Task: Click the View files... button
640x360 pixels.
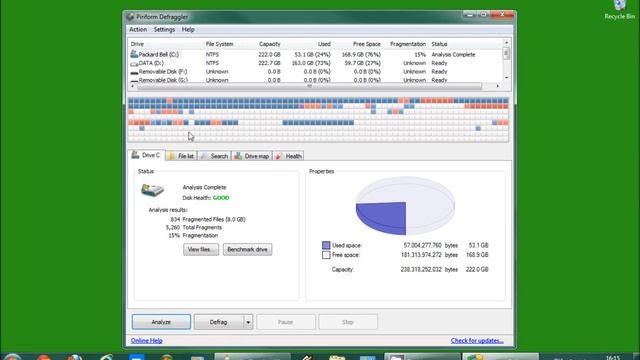Action: coord(201,249)
